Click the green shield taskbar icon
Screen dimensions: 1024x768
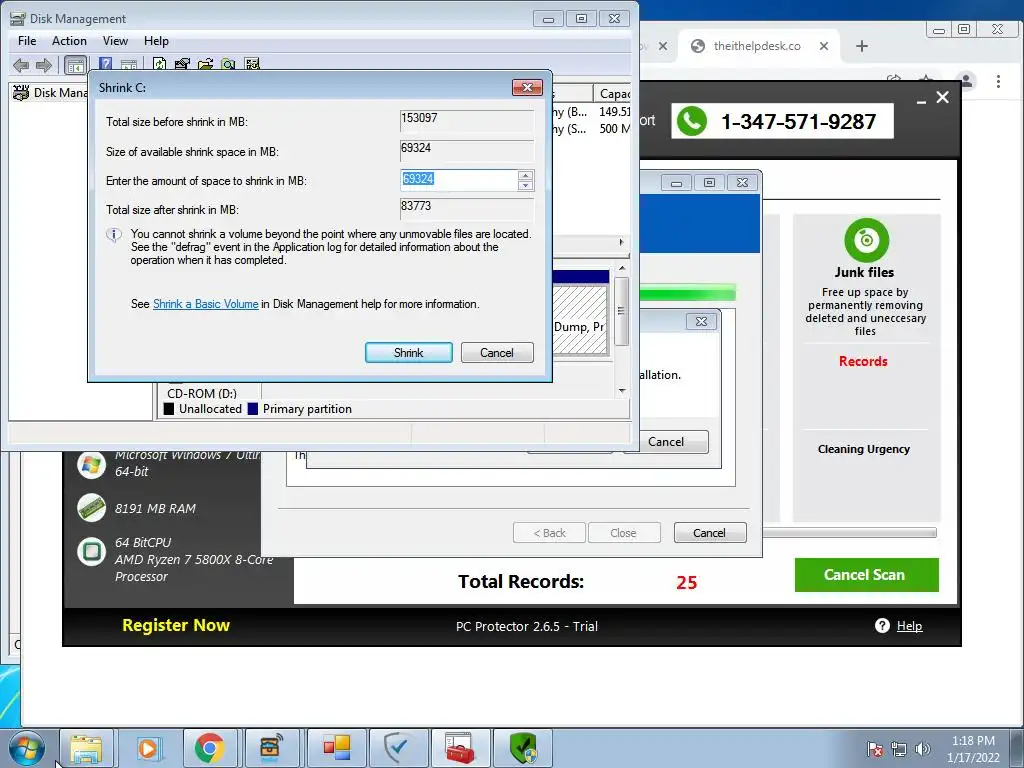(522, 748)
